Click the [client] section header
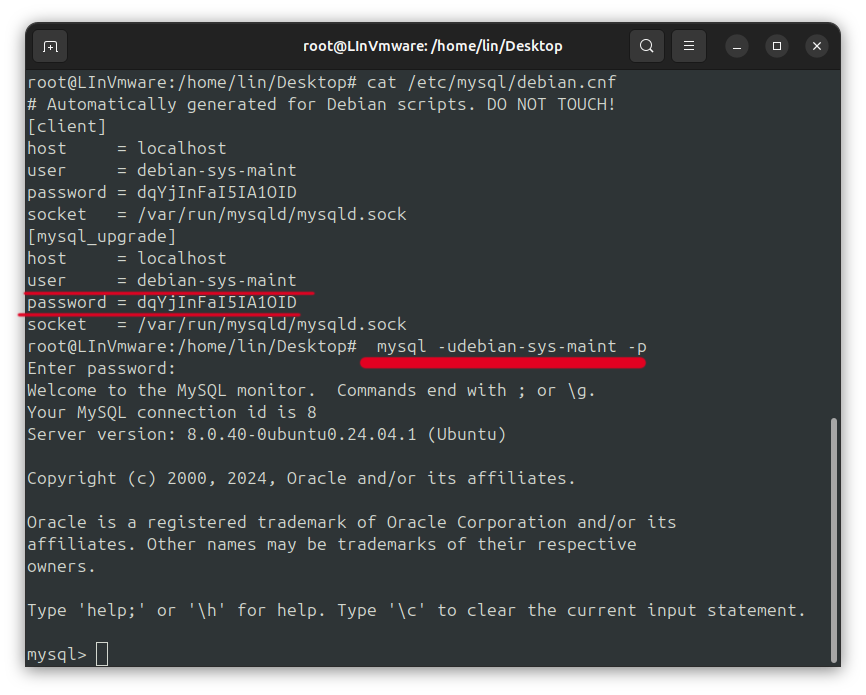The width and height of the screenshot is (866, 695). coord(66,126)
